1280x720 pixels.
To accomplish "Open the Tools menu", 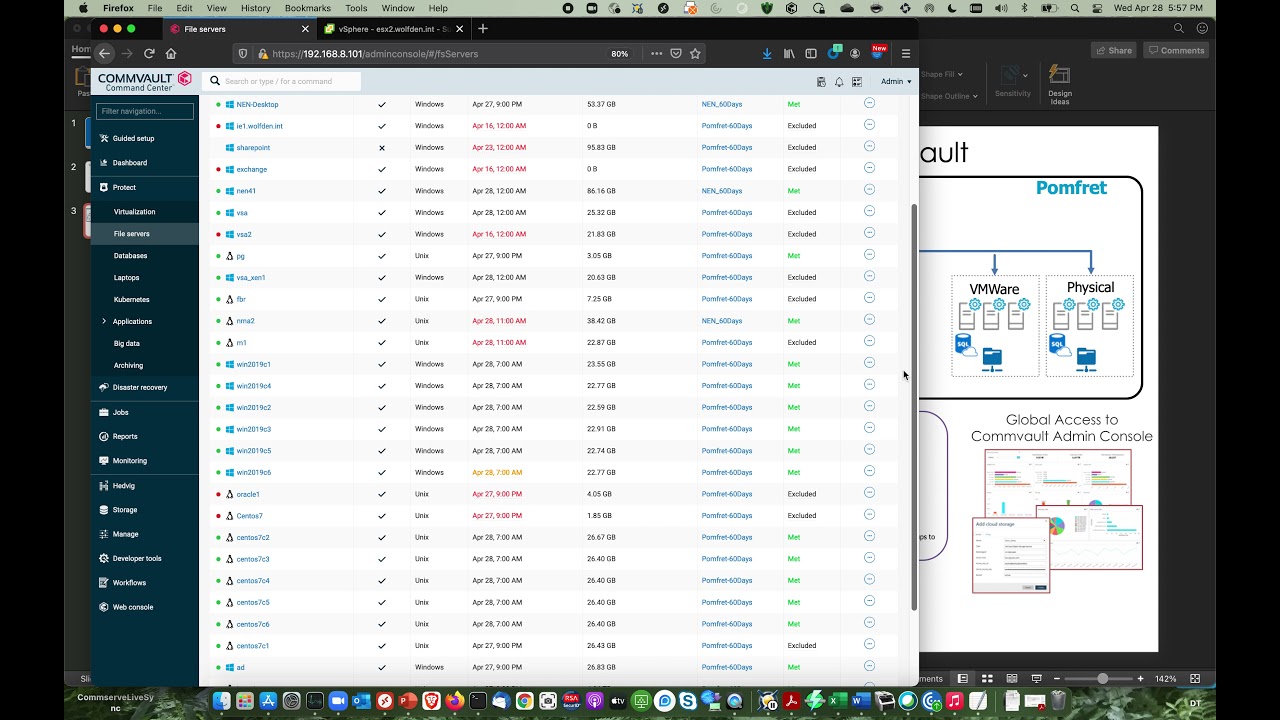I will coord(356,8).
